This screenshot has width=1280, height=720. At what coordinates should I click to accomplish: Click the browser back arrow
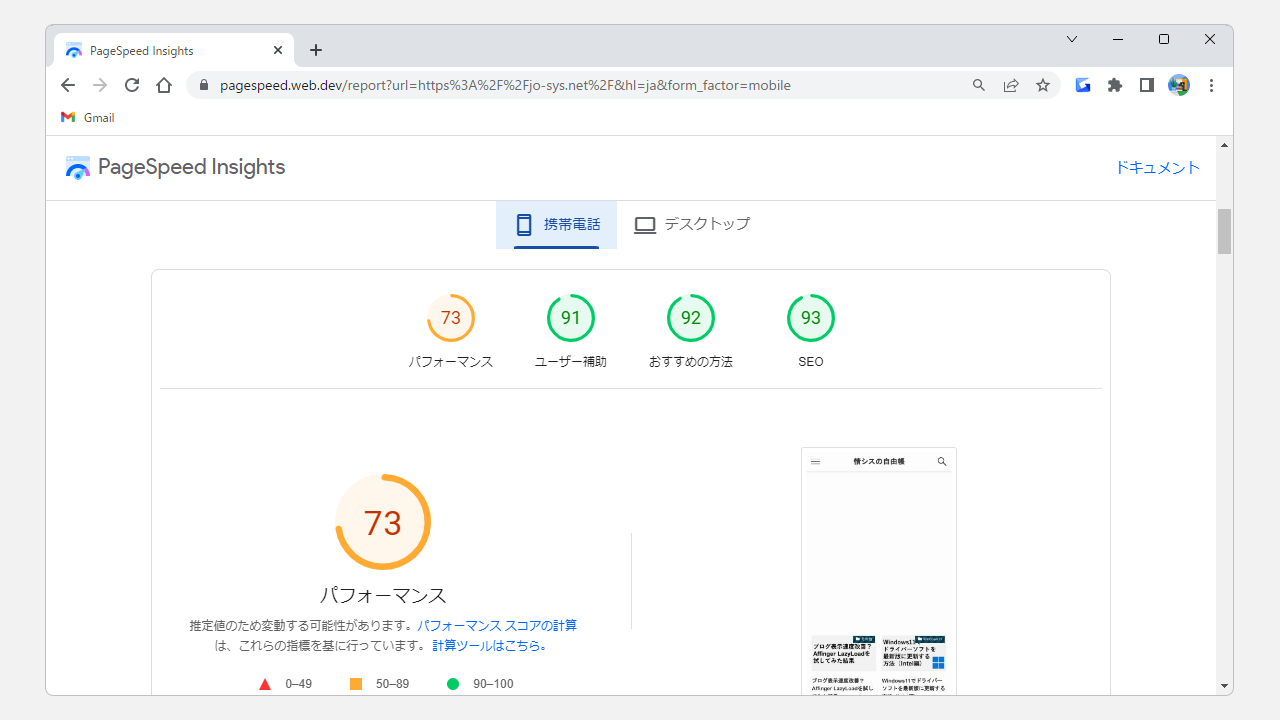pyautogui.click(x=68, y=85)
